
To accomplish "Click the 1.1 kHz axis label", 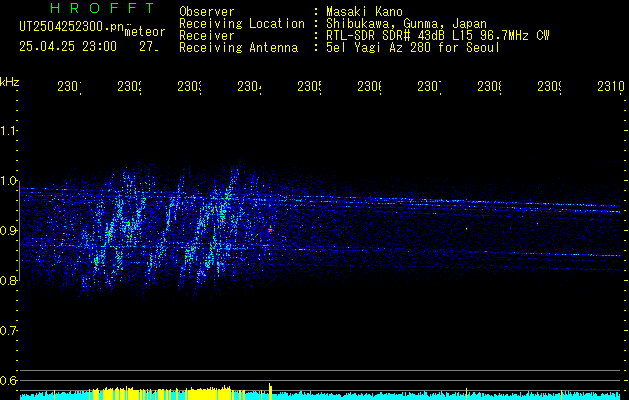I will (8, 130).
